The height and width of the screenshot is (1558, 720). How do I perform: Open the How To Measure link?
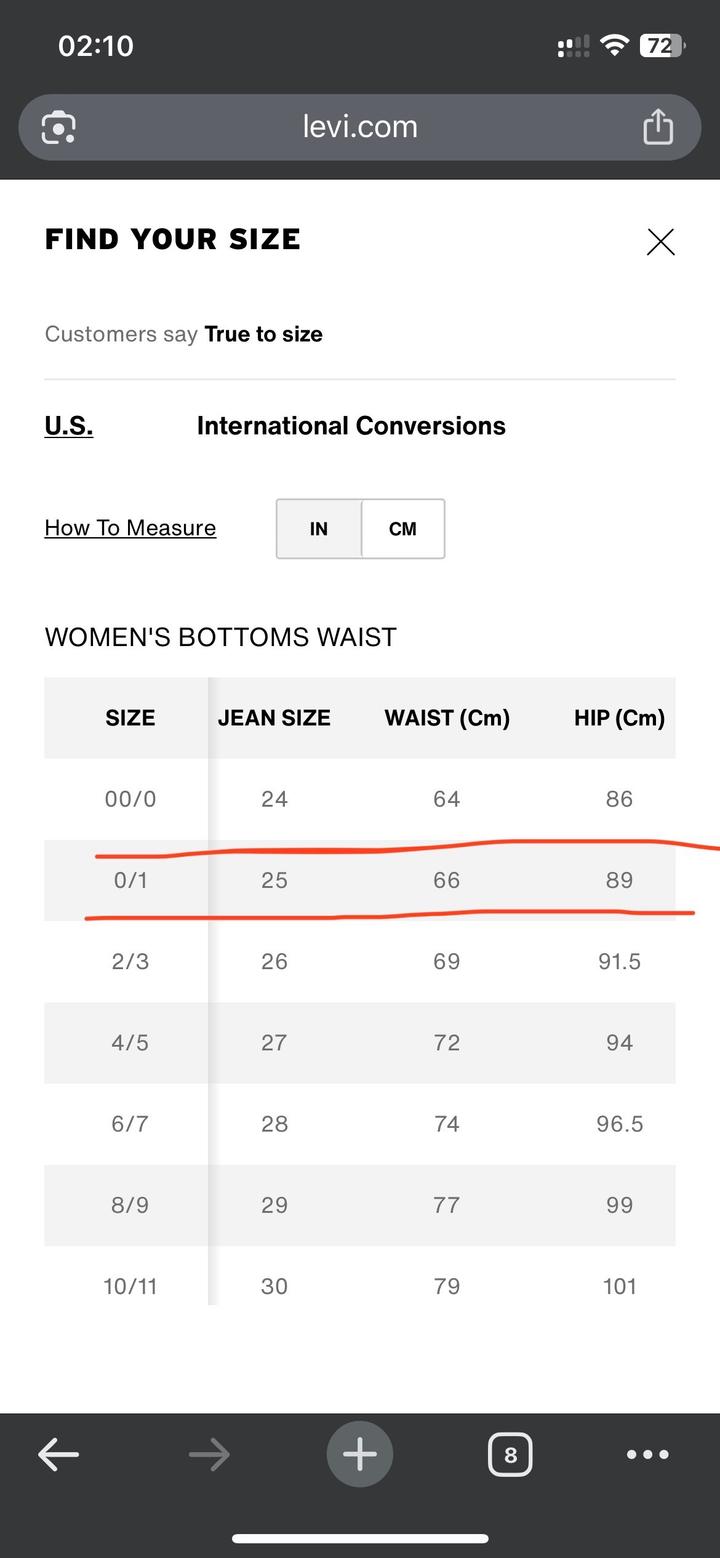coord(130,528)
